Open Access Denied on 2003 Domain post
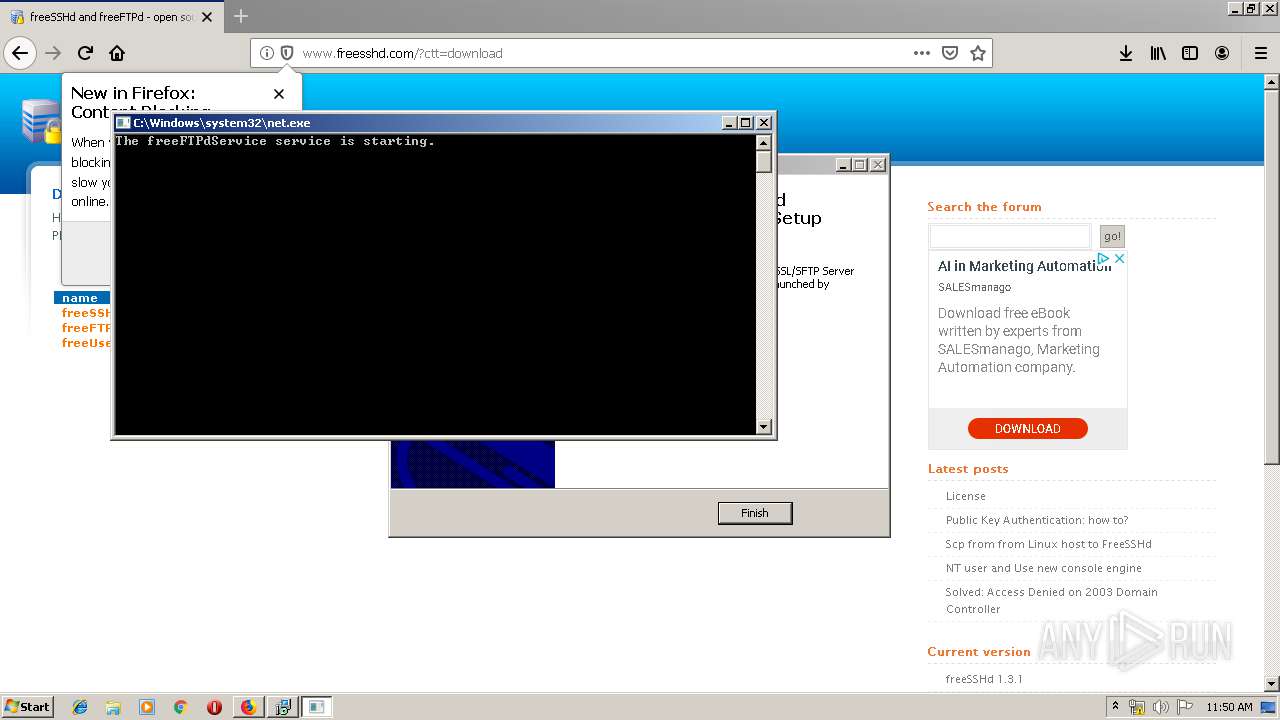 coord(1052,600)
